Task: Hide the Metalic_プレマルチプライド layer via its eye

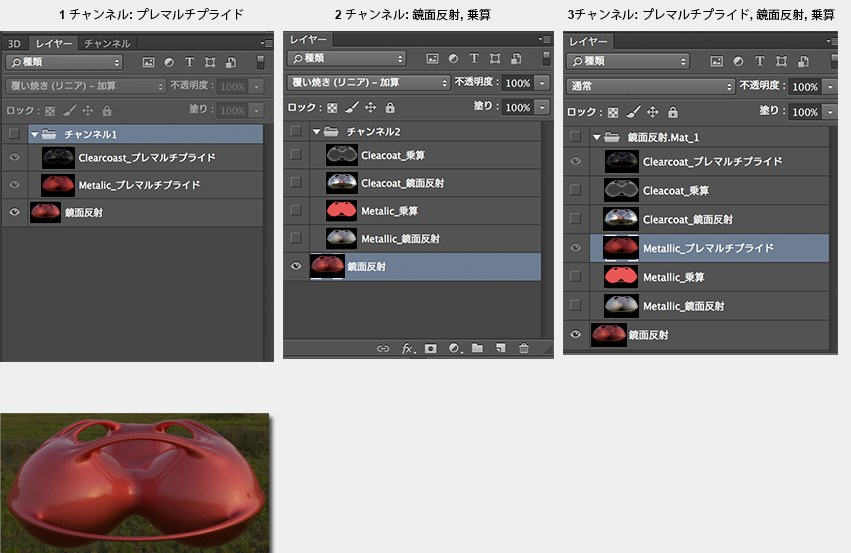Action: click(14, 185)
